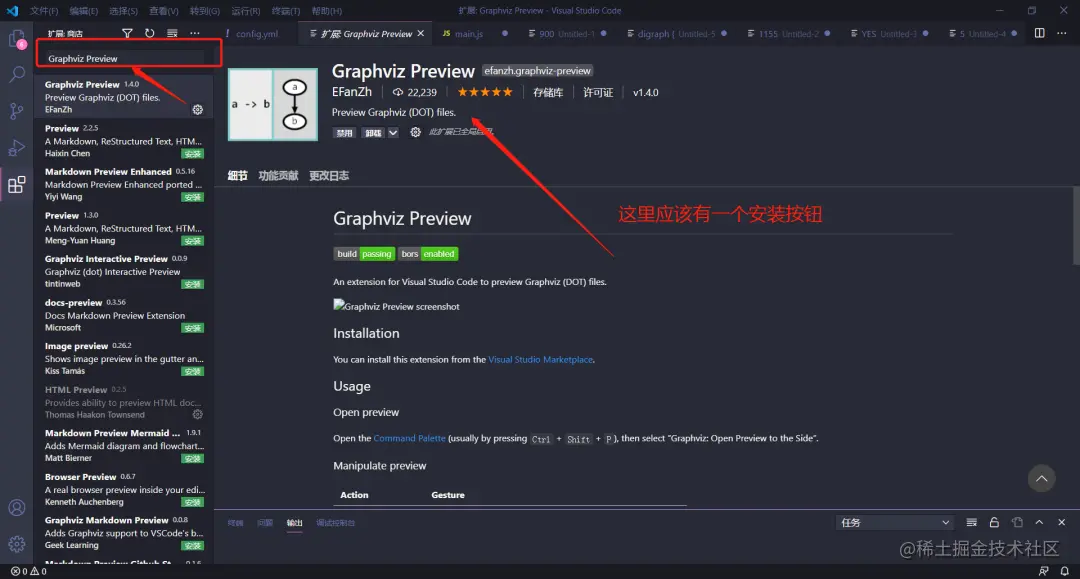Refresh the extensions list
The image size is (1080, 579).
[149, 33]
